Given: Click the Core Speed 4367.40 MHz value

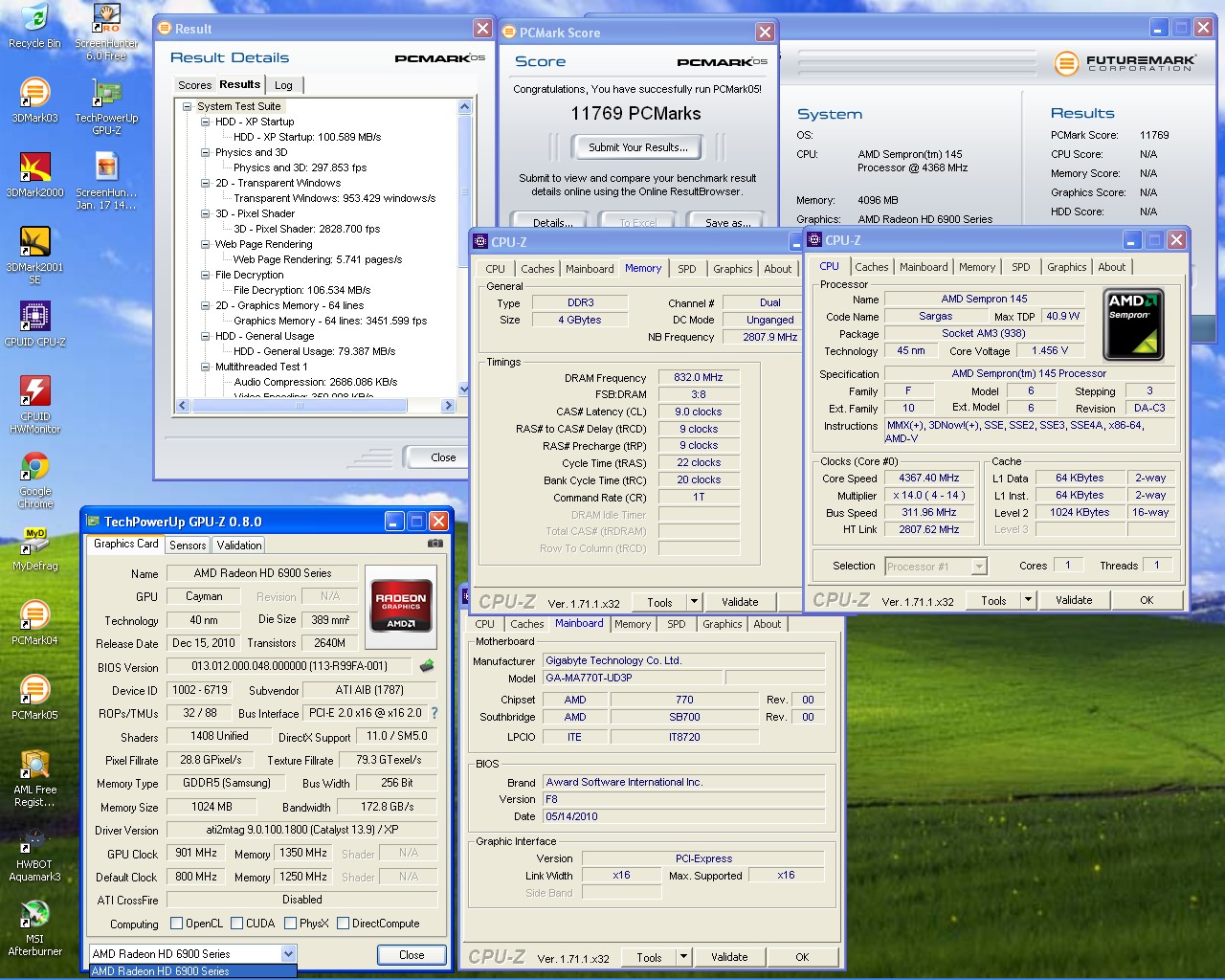Looking at the screenshot, I should [x=928, y=478].
